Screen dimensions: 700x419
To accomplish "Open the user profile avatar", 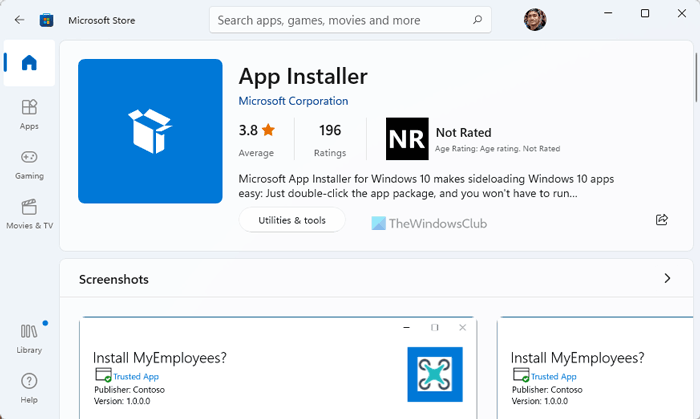I will pos(535,19).
